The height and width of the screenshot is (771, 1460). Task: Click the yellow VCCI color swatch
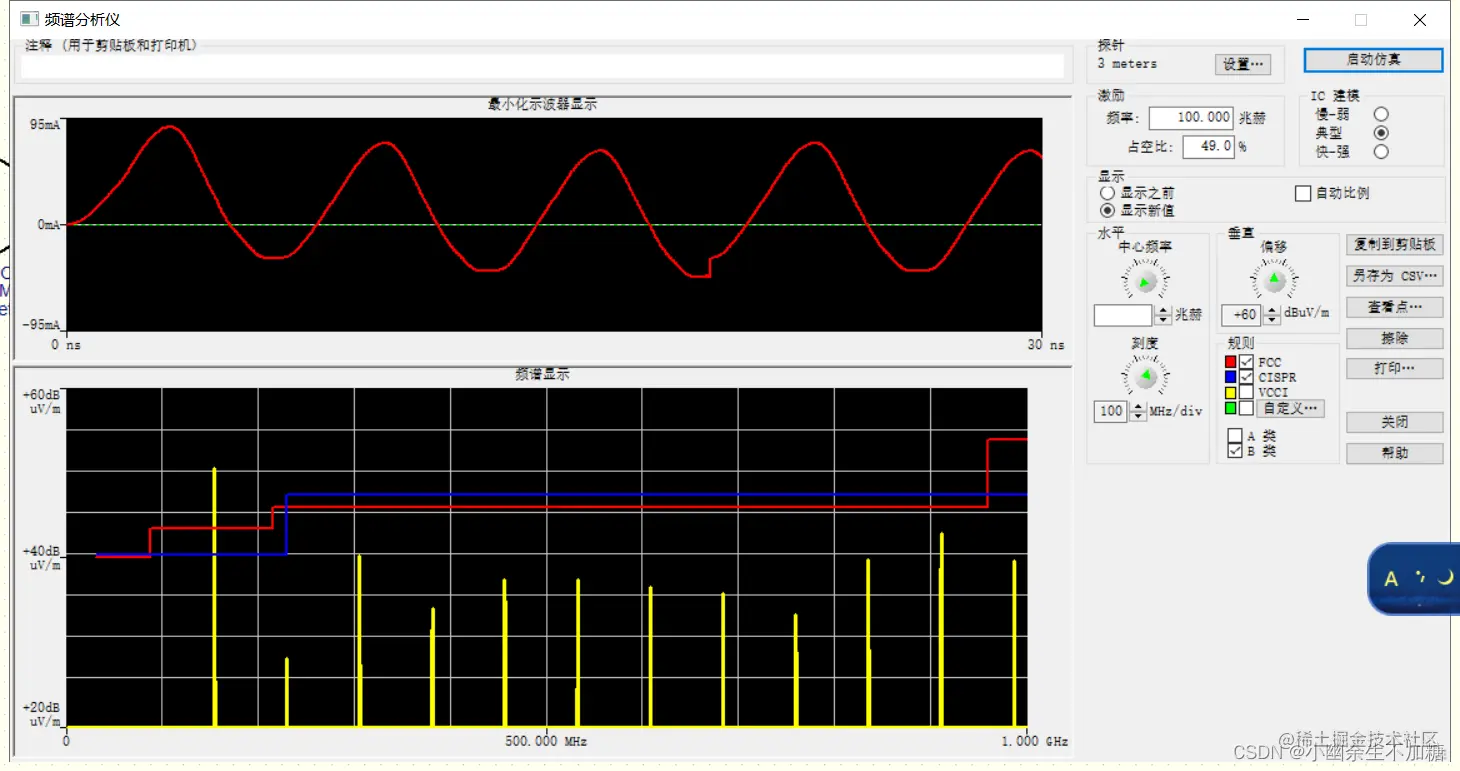(x=1230, y=393)
